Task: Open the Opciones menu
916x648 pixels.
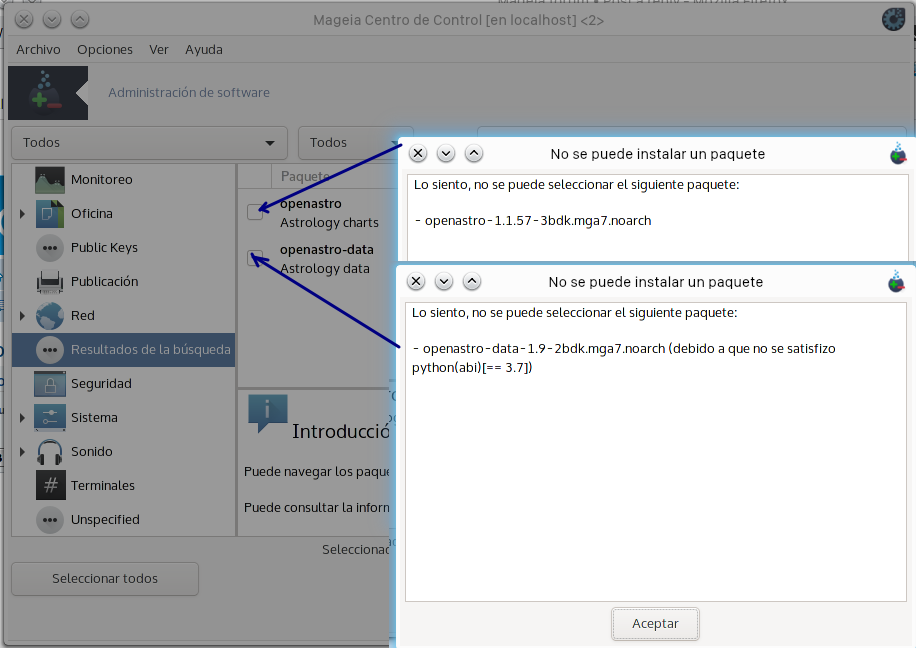Action: (x=105, y=50)
